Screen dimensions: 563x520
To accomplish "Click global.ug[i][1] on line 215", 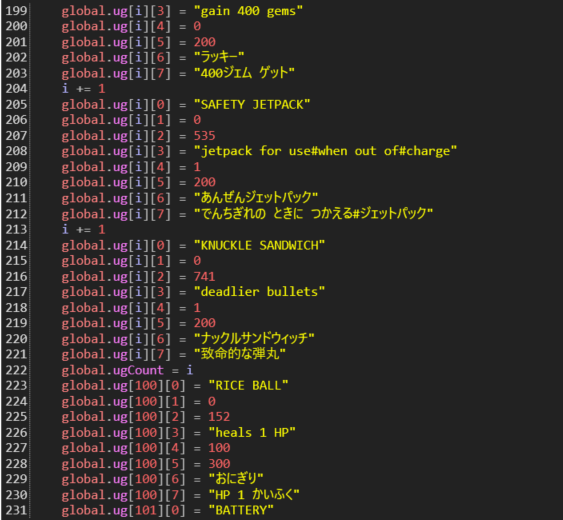I will [x=116, y=261].
